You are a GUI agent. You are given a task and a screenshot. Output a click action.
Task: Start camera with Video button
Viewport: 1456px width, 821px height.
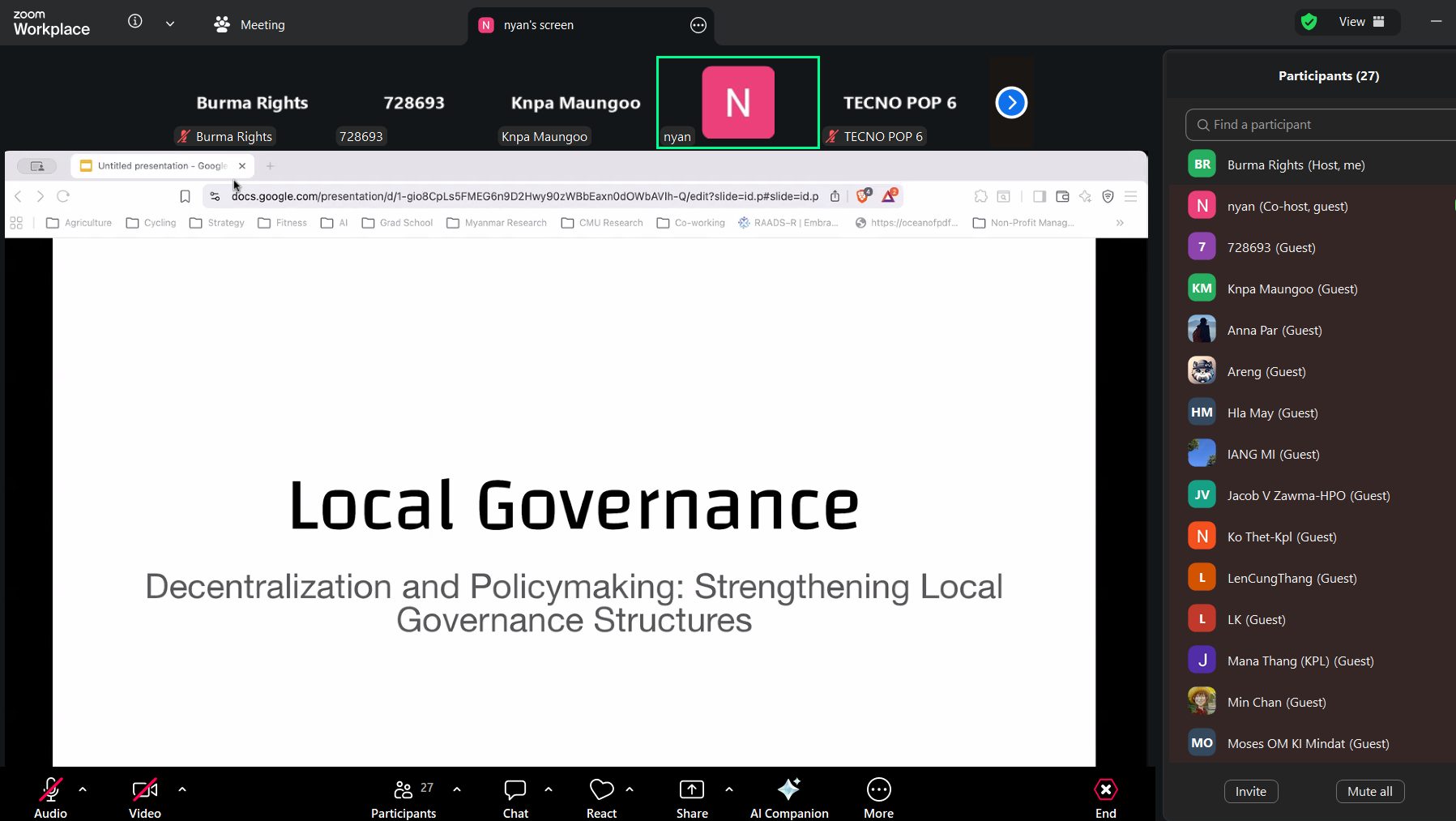pyautogui.click(x=145, y=797)
